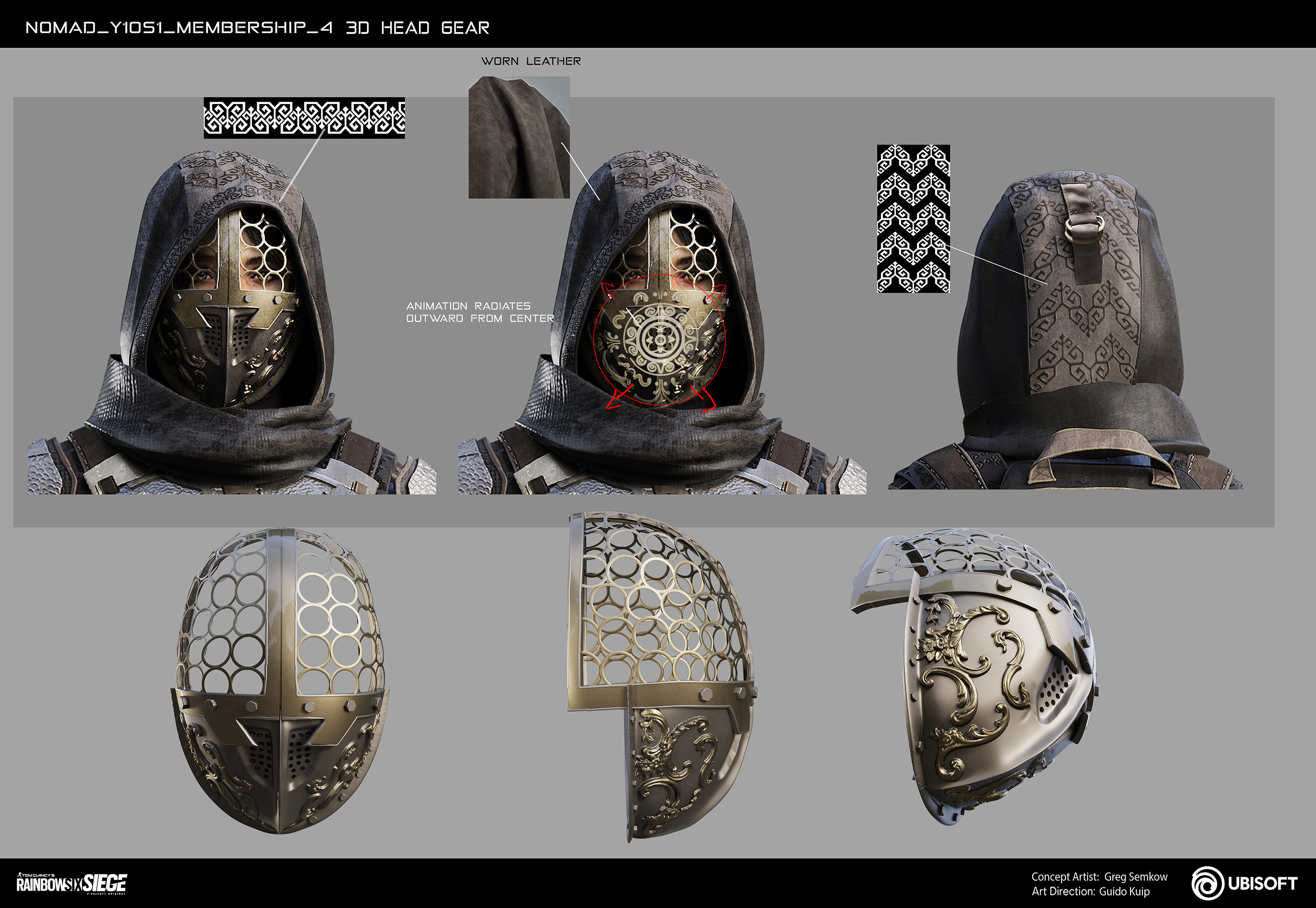Click the horizontal ornamental border pattern swatch
The width and height of the screenshot is (1316, 908).
(x=304, y=118)
